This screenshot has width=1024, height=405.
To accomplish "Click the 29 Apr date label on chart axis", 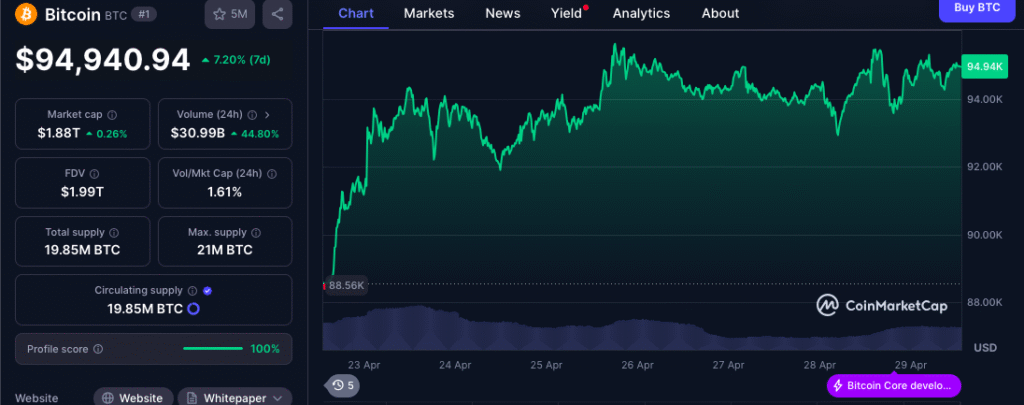I will click(x=910, y=365).
